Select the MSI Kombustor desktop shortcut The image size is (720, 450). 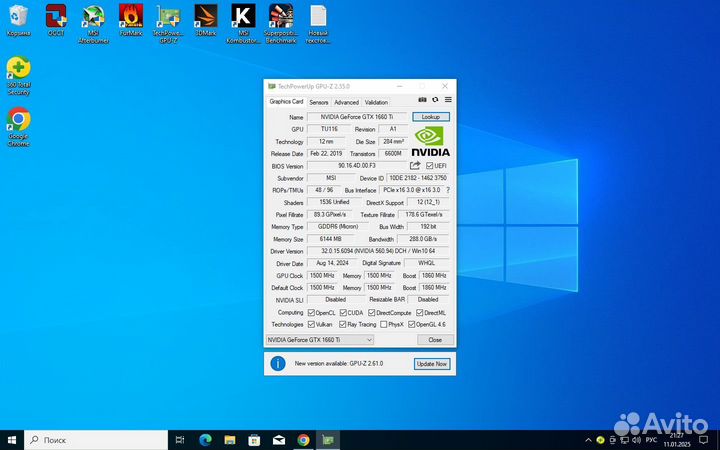tap(243, 24)
